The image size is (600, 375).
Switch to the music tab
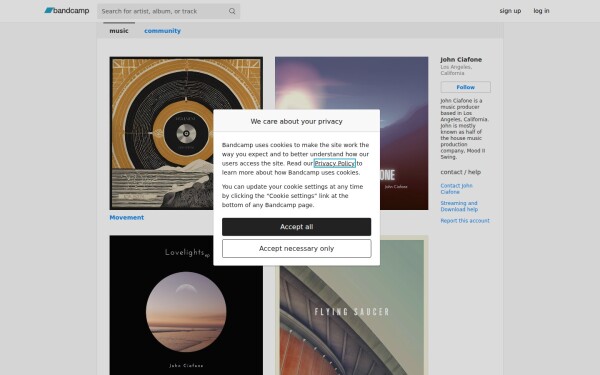119,31
